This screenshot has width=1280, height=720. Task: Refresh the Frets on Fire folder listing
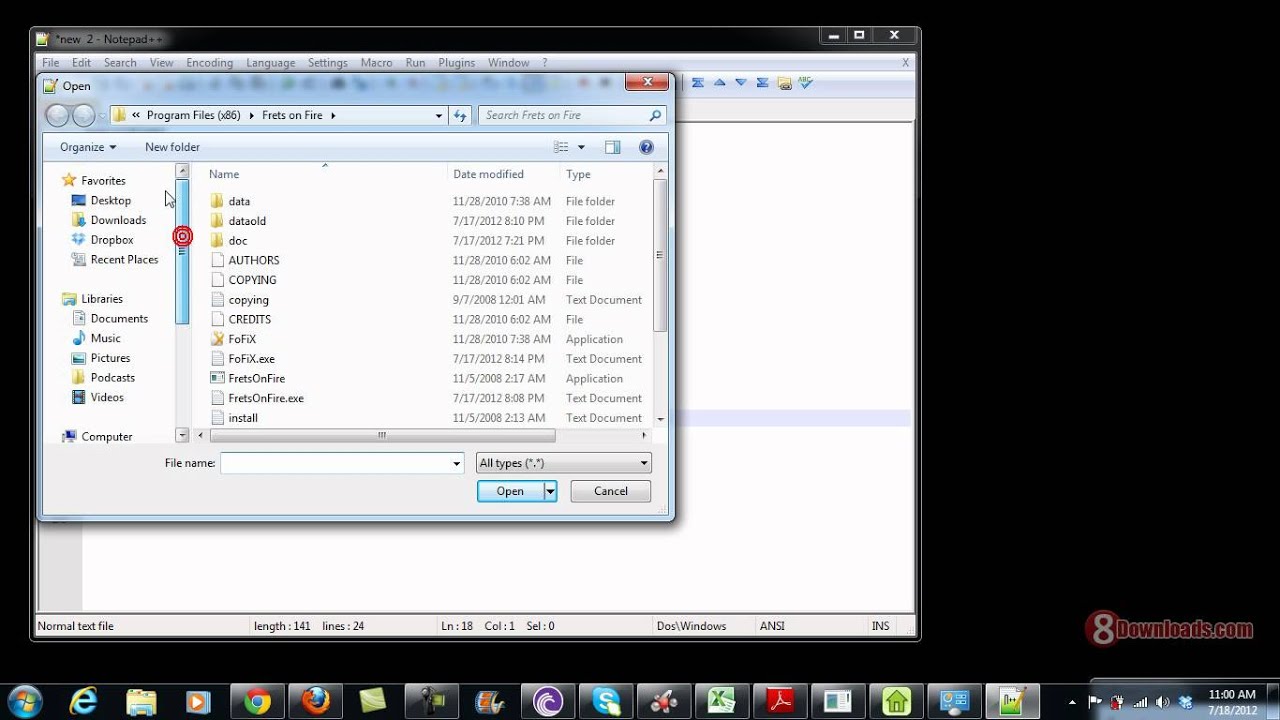coord(460,116)
